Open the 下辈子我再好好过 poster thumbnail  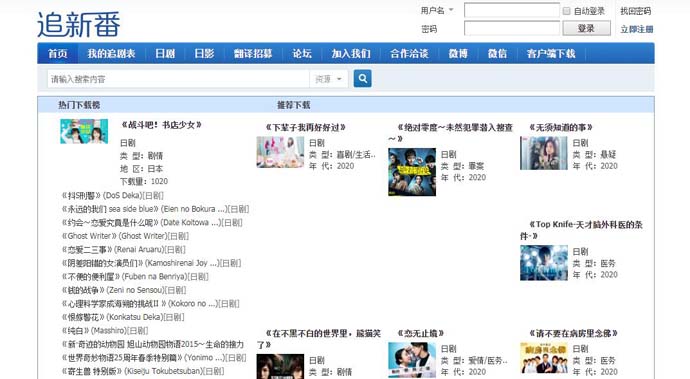click(280, 152)
